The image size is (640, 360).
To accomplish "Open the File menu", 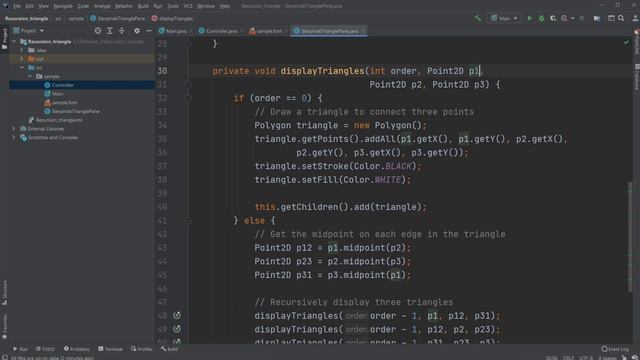I will (x=17, y=6).
